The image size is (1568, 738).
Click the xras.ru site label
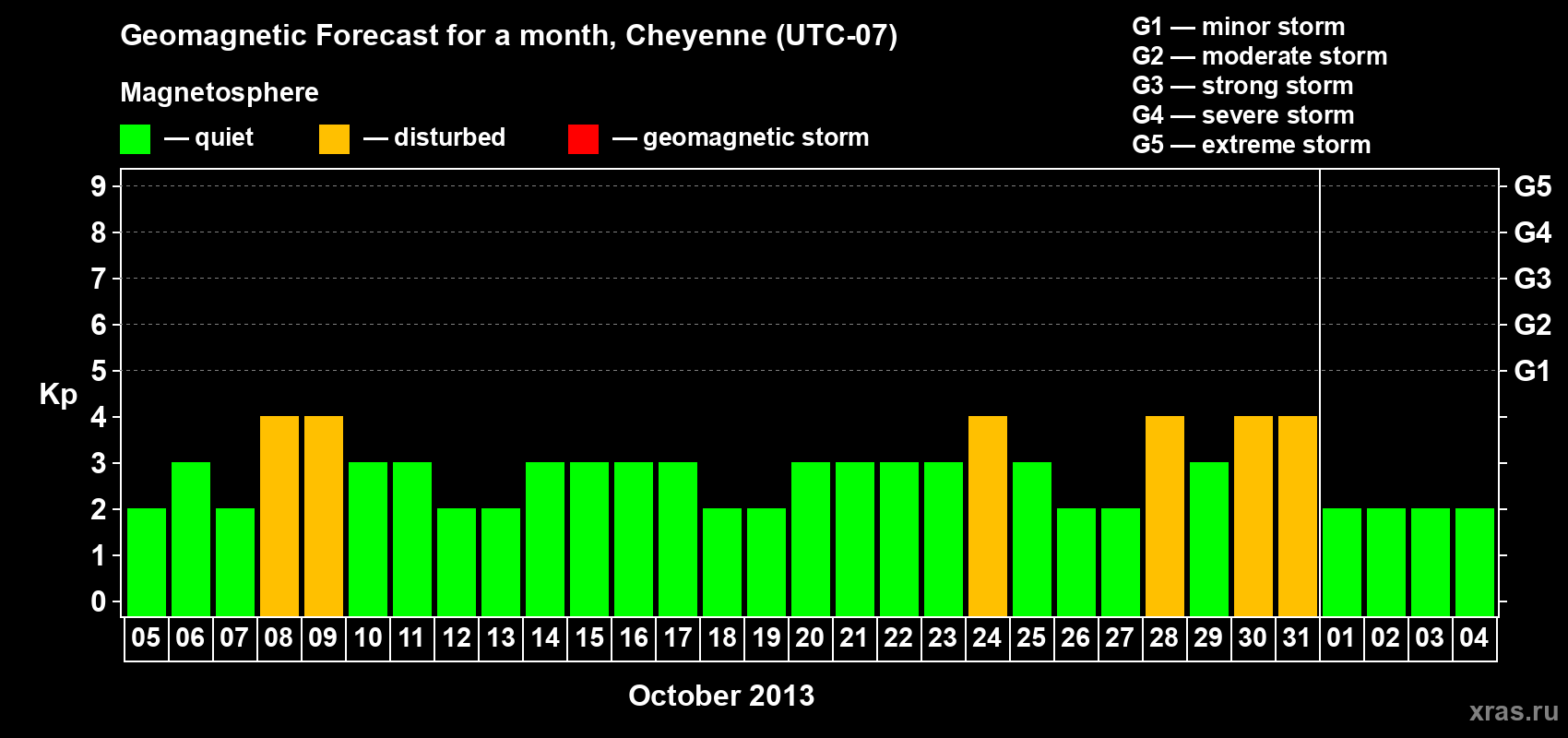pos(1513,710)
